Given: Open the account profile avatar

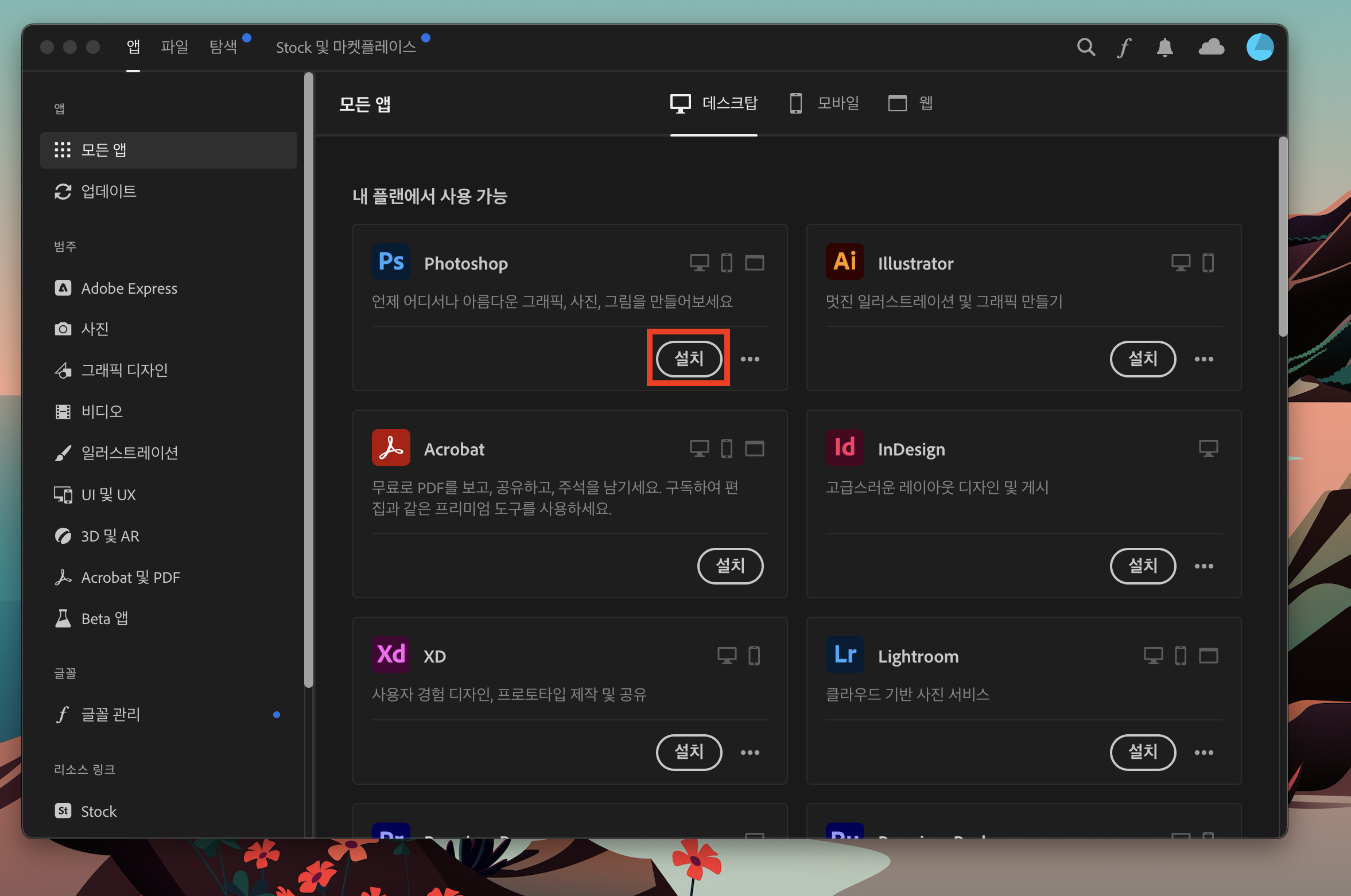Looking at the screenshot, I should click(x=1259, y=47).
